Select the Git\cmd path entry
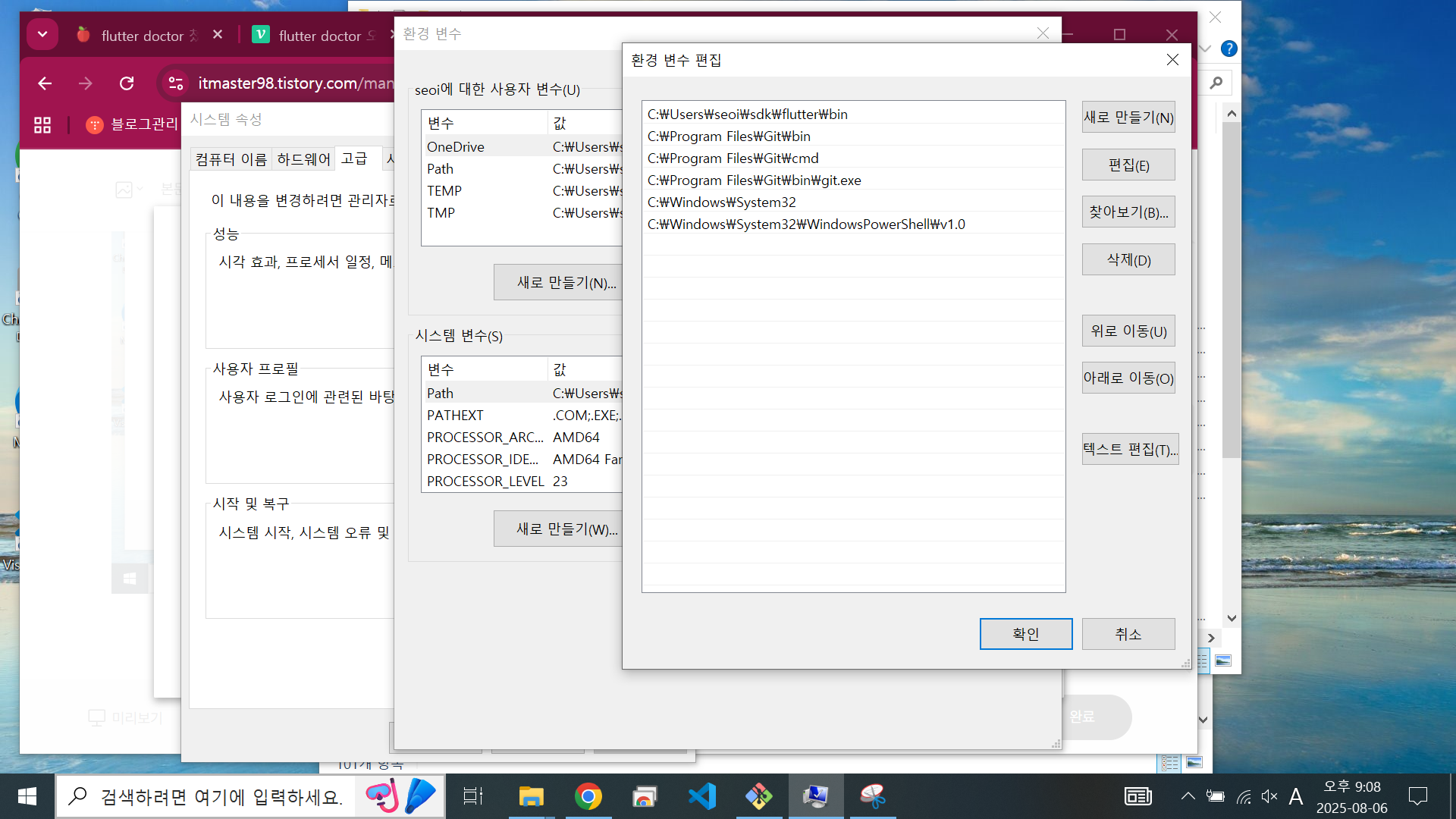 (x=733, y=158)
